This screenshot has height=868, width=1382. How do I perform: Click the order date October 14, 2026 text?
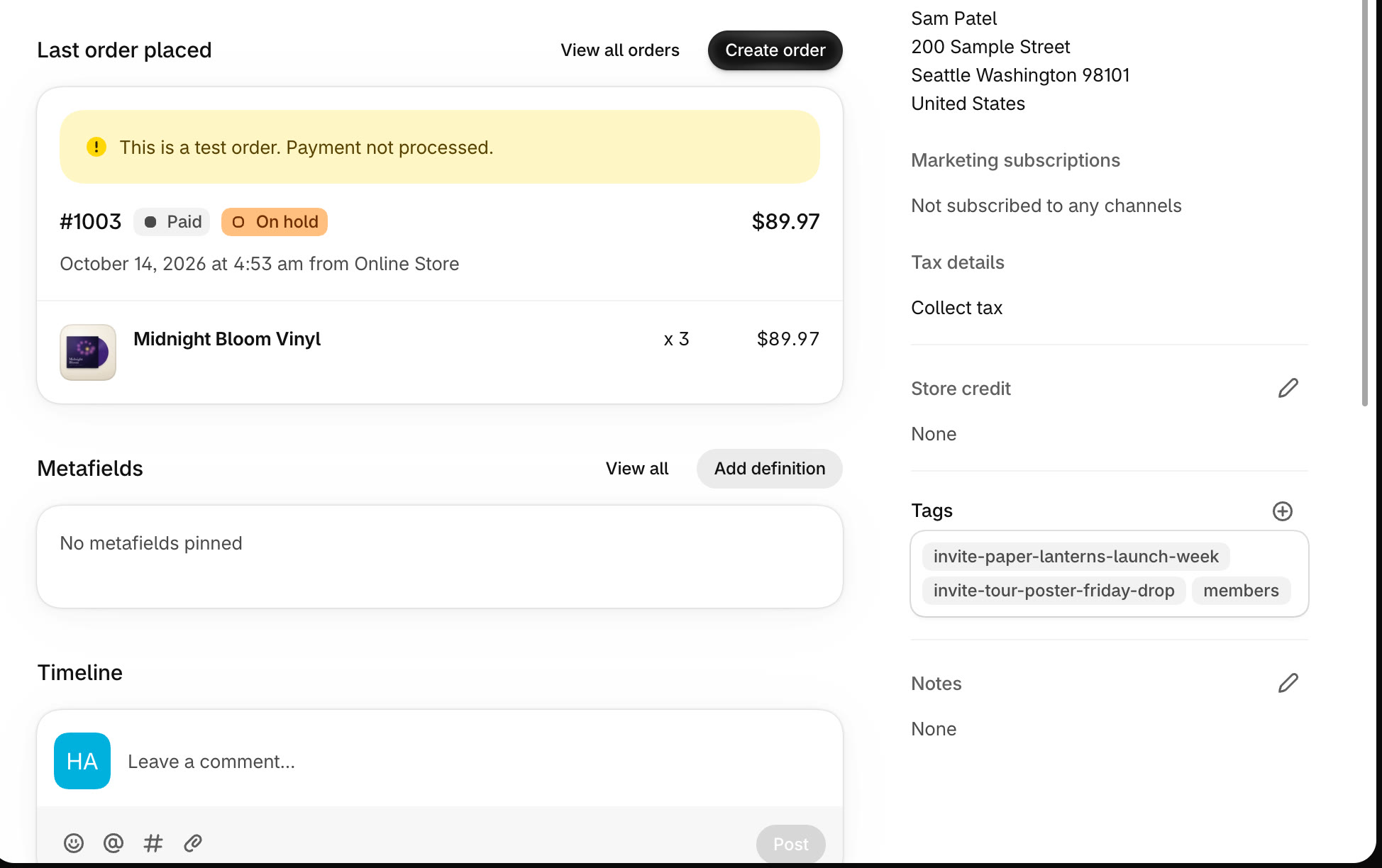pyautogui.click(x=259, y=264)
